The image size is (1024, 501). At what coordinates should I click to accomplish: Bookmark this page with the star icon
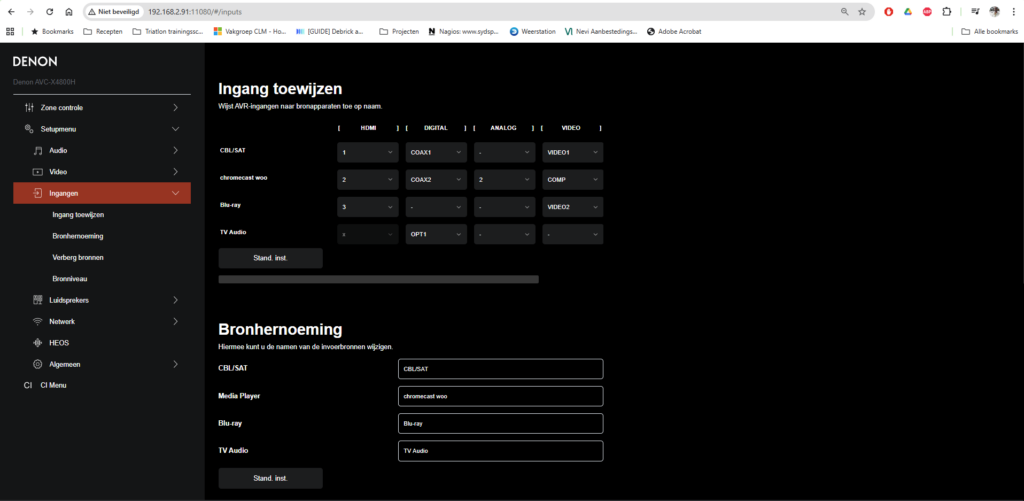point(861,12)
